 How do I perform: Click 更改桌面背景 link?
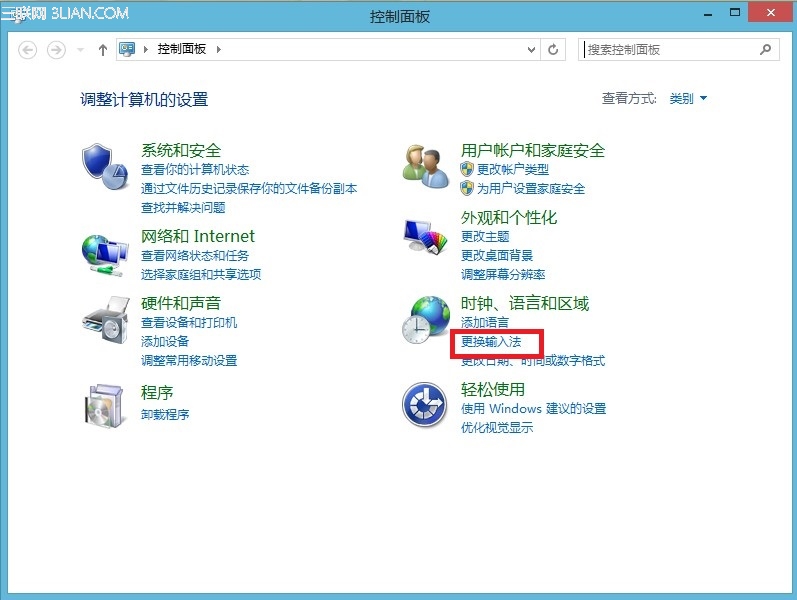tap(497, 255)
